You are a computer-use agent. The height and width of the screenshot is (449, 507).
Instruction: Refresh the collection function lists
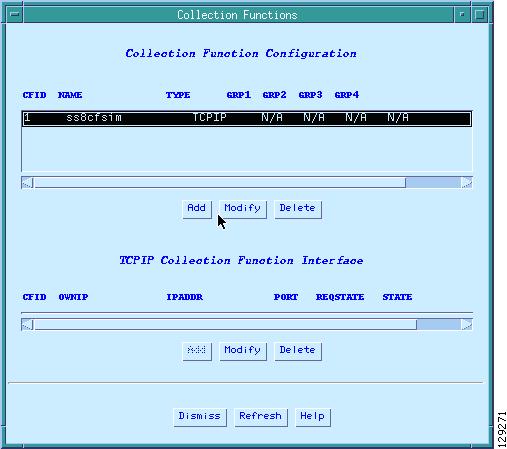(261, 417)
